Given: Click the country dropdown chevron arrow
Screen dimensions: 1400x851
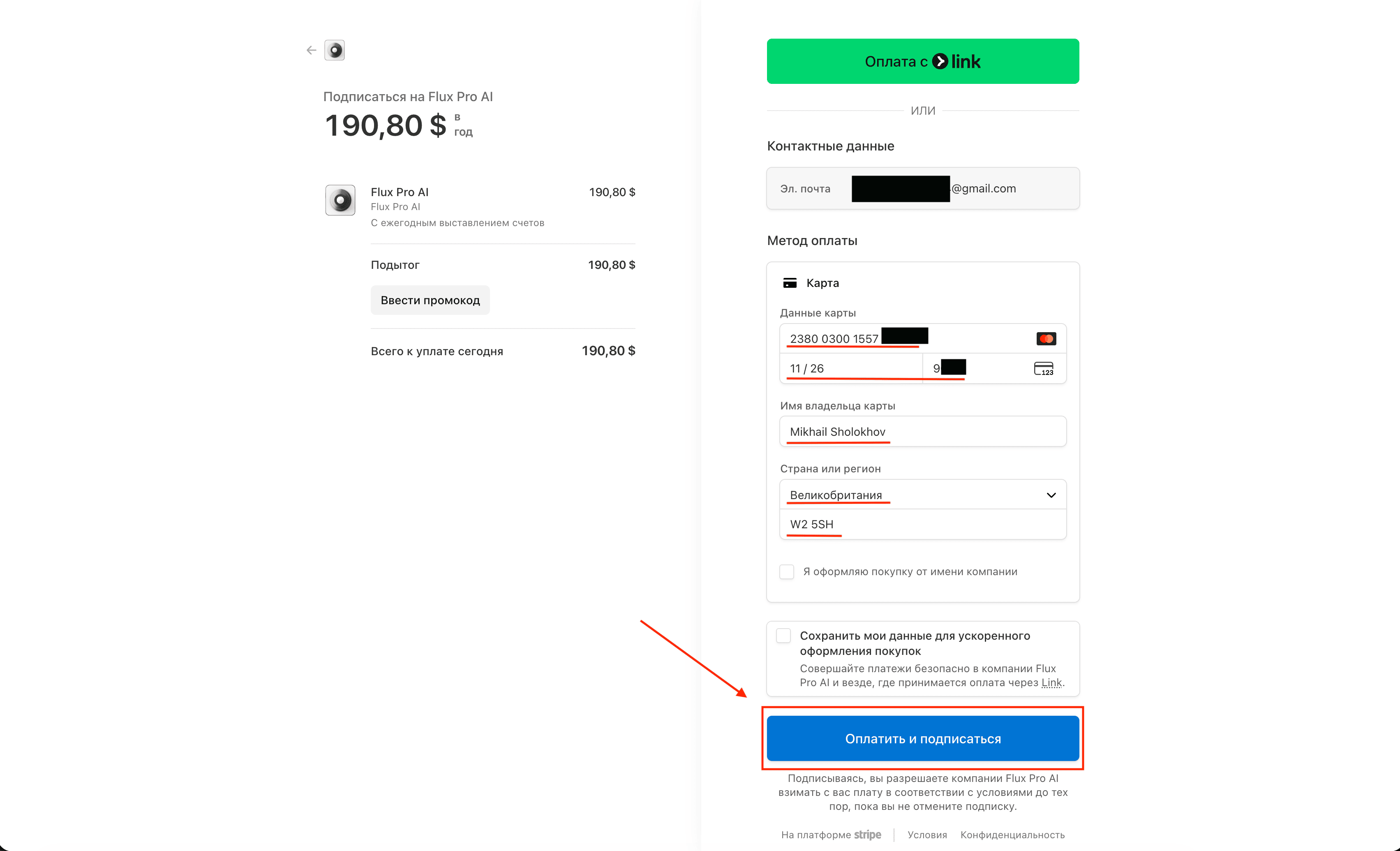Looking at the screenshot, I should [x=1051, y=495].
